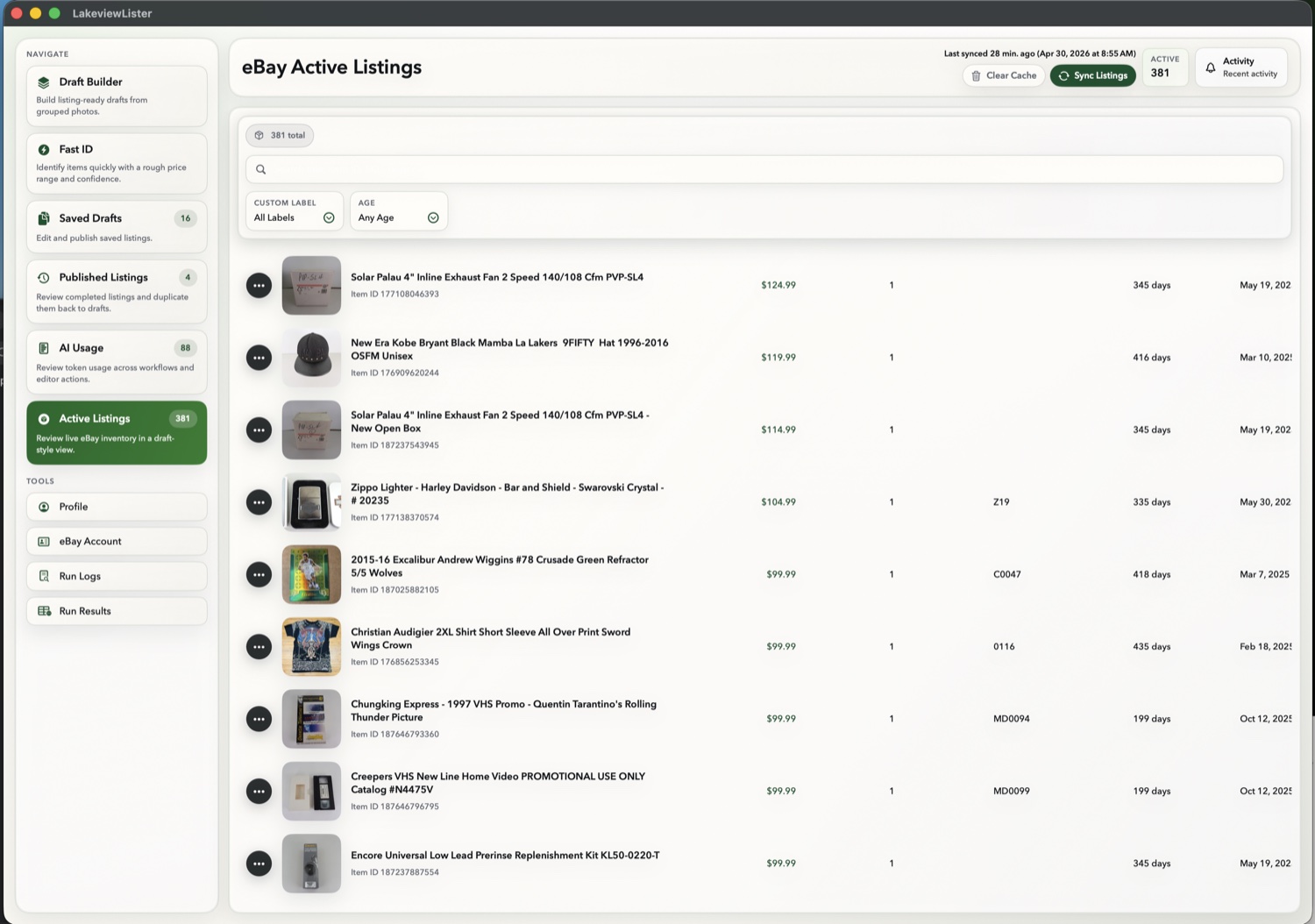This screenshot has width=1315, height=924.
Task: Open AI Usage section
Action: (117, 362)
